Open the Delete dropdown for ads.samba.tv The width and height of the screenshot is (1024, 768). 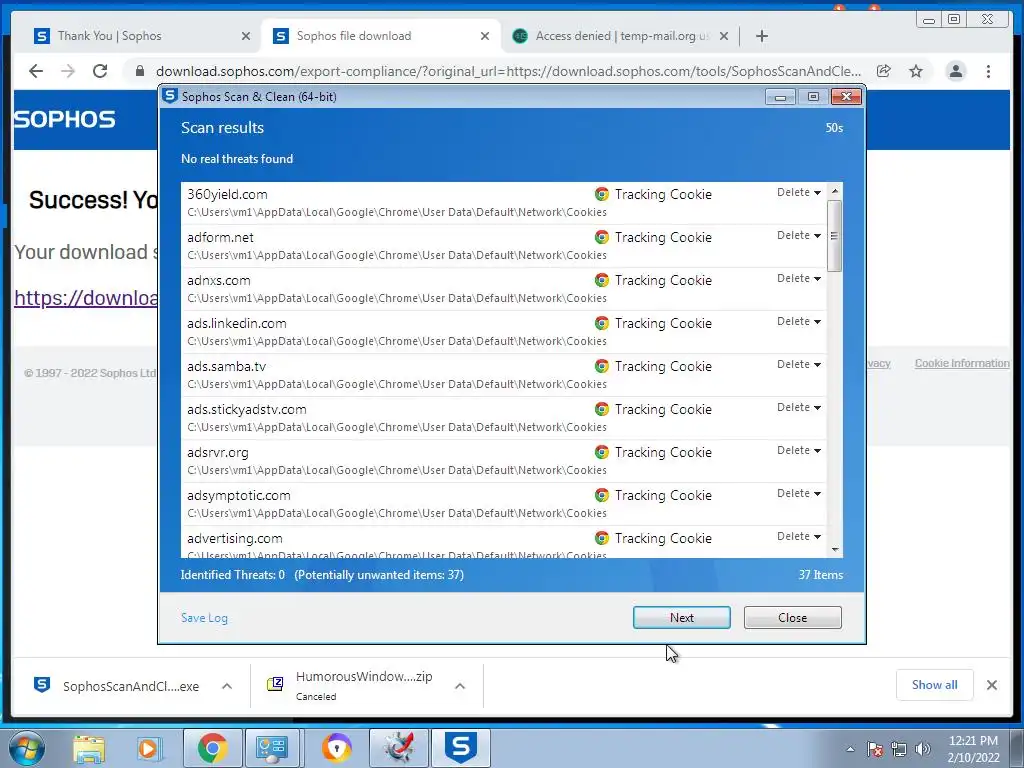[x=799, y=364]
